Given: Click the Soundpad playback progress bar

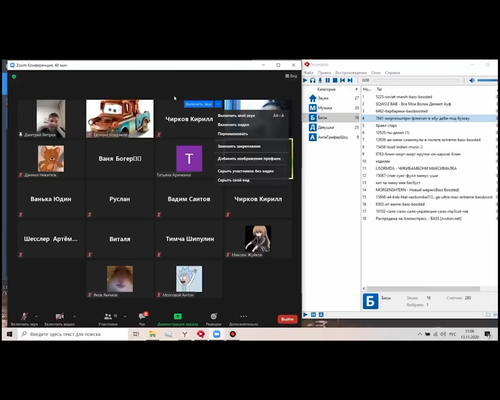Looking at the screenshot, I should [x=416, y=80].
